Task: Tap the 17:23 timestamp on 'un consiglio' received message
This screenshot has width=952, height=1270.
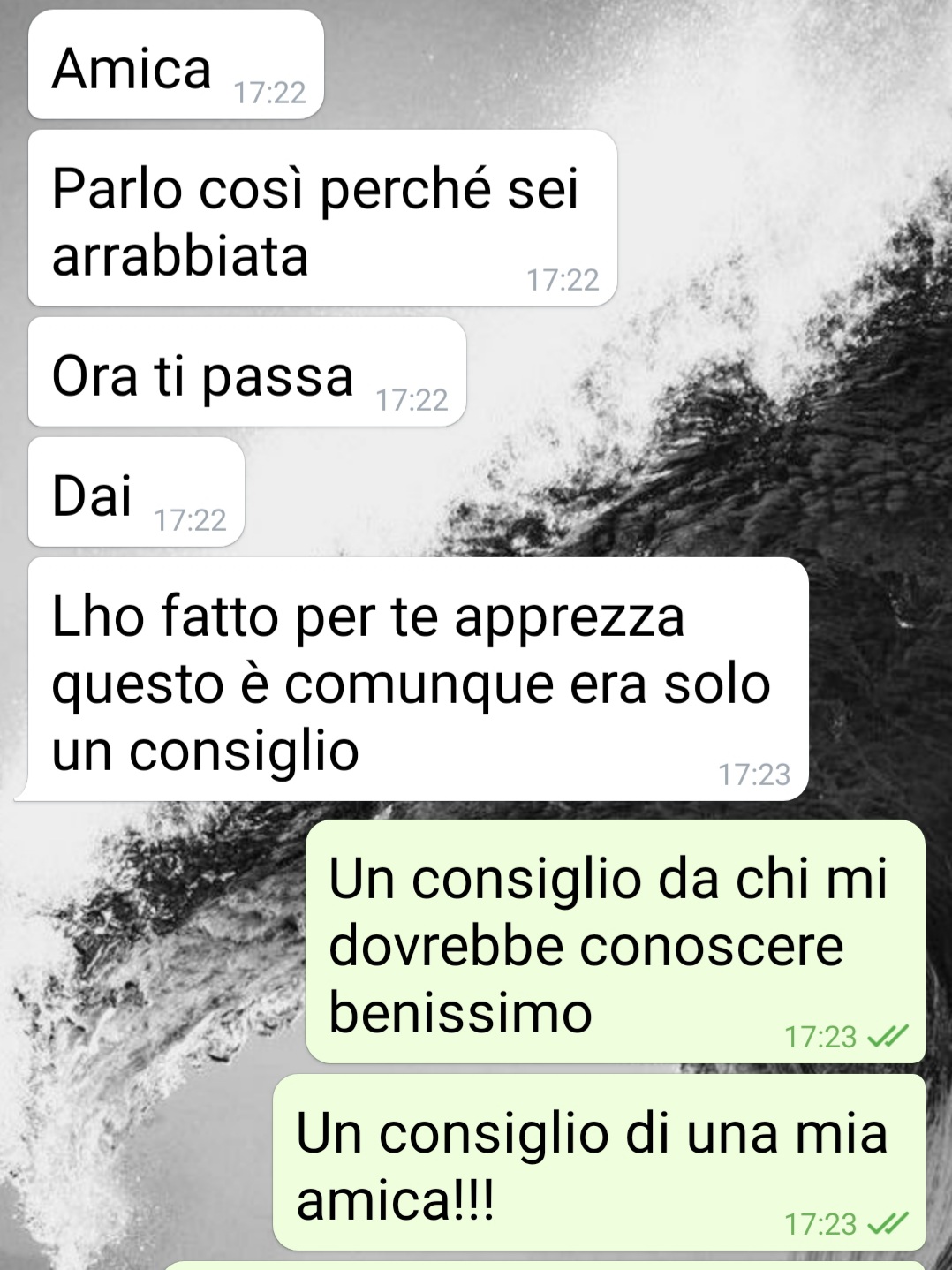Action: coord(754,775)
